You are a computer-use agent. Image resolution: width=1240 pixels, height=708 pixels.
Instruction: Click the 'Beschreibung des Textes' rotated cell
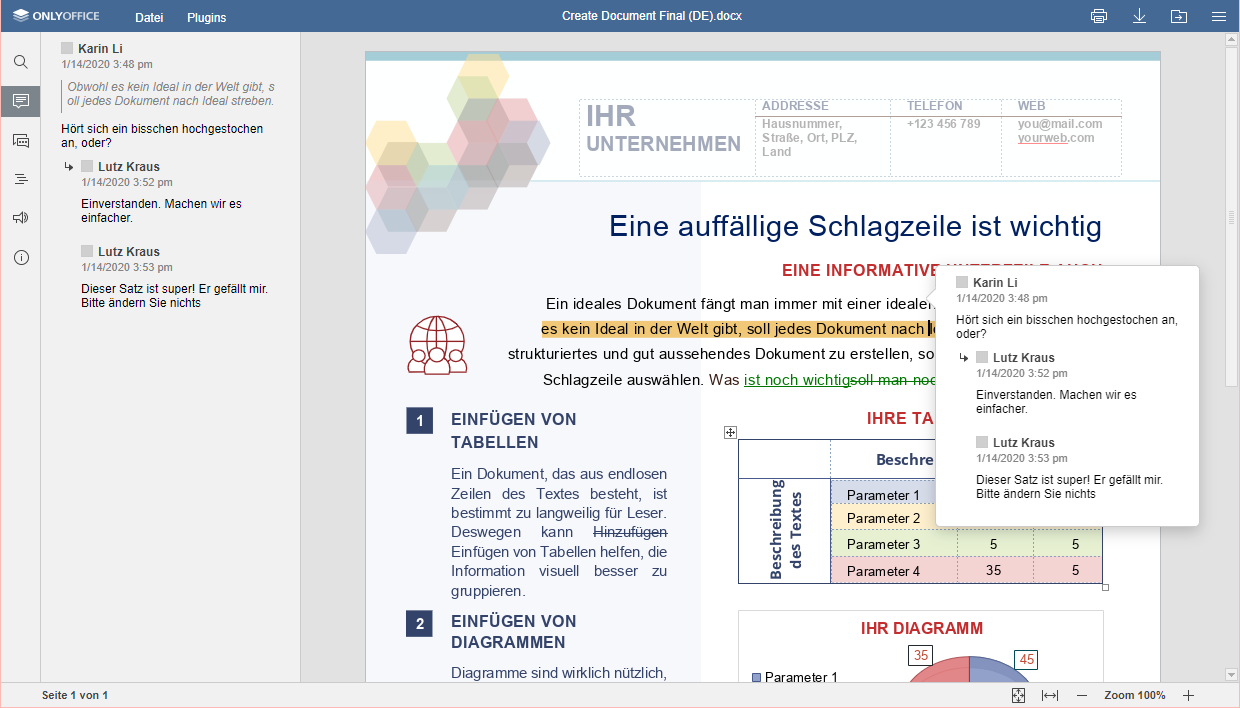(785, 531)
